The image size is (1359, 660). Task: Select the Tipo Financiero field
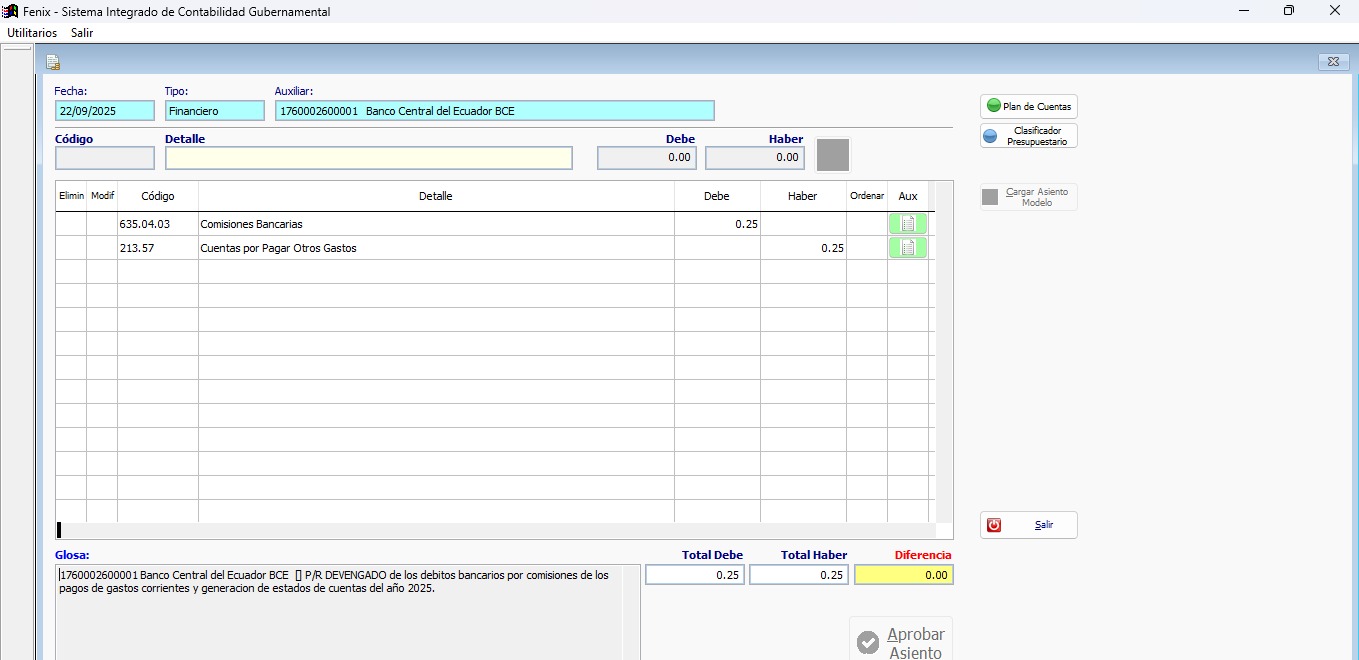(x=214, y=111)
